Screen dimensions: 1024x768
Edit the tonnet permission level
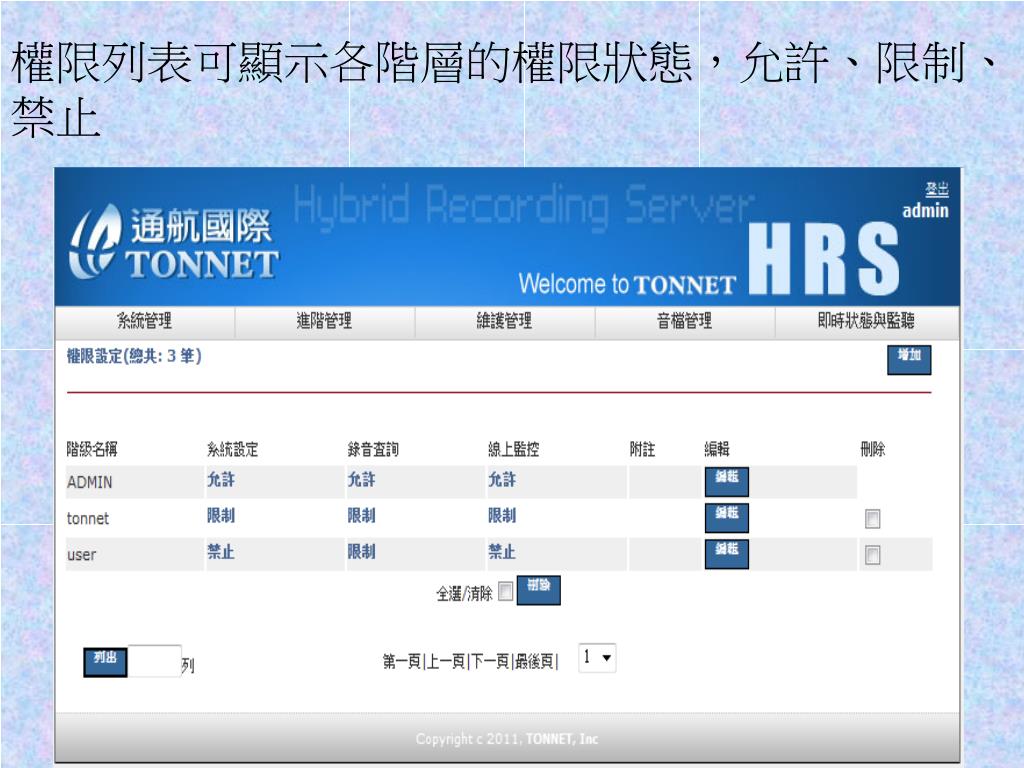click(726, 517)
